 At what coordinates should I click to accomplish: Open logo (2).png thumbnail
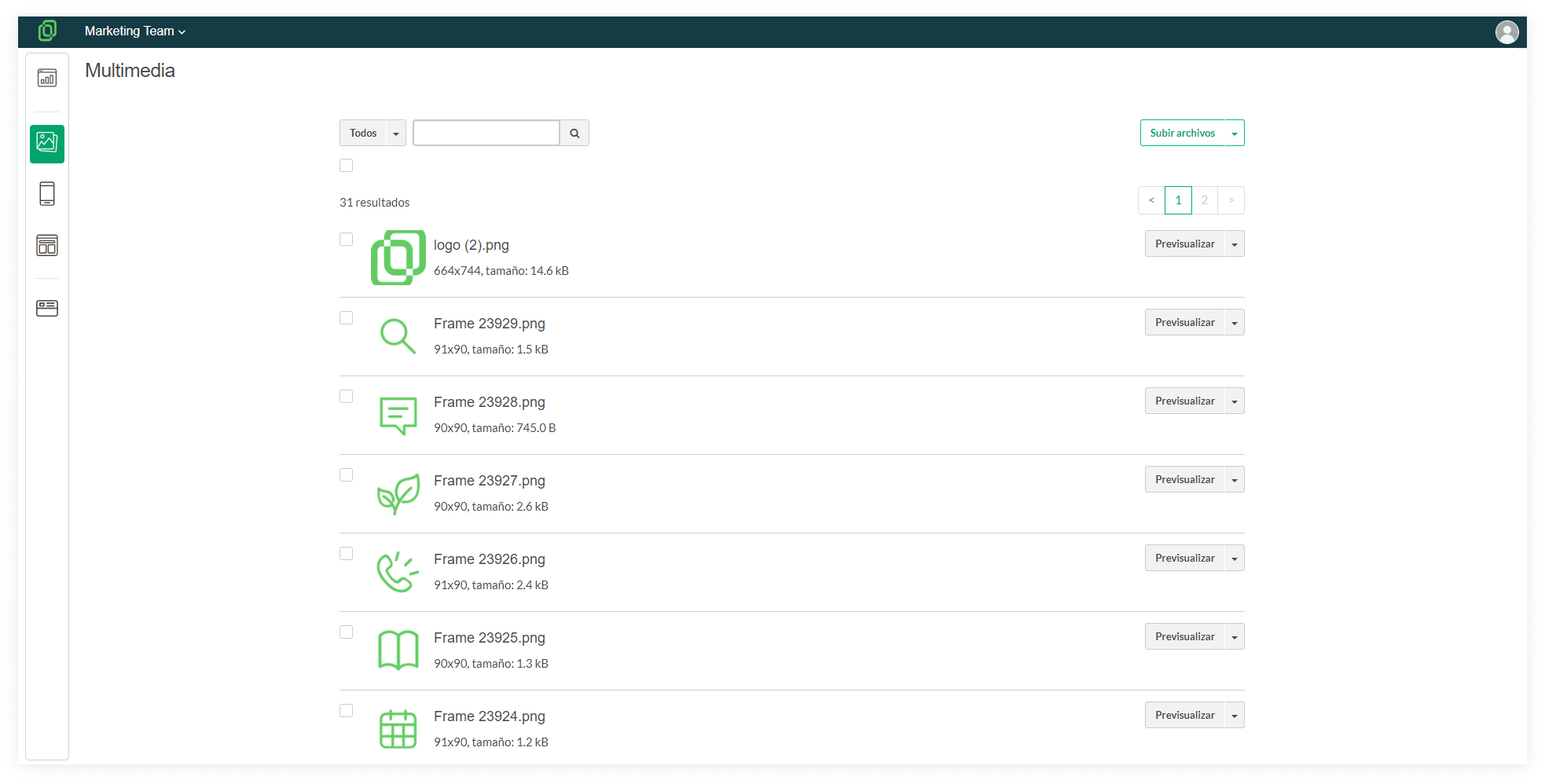coord(398,258)
